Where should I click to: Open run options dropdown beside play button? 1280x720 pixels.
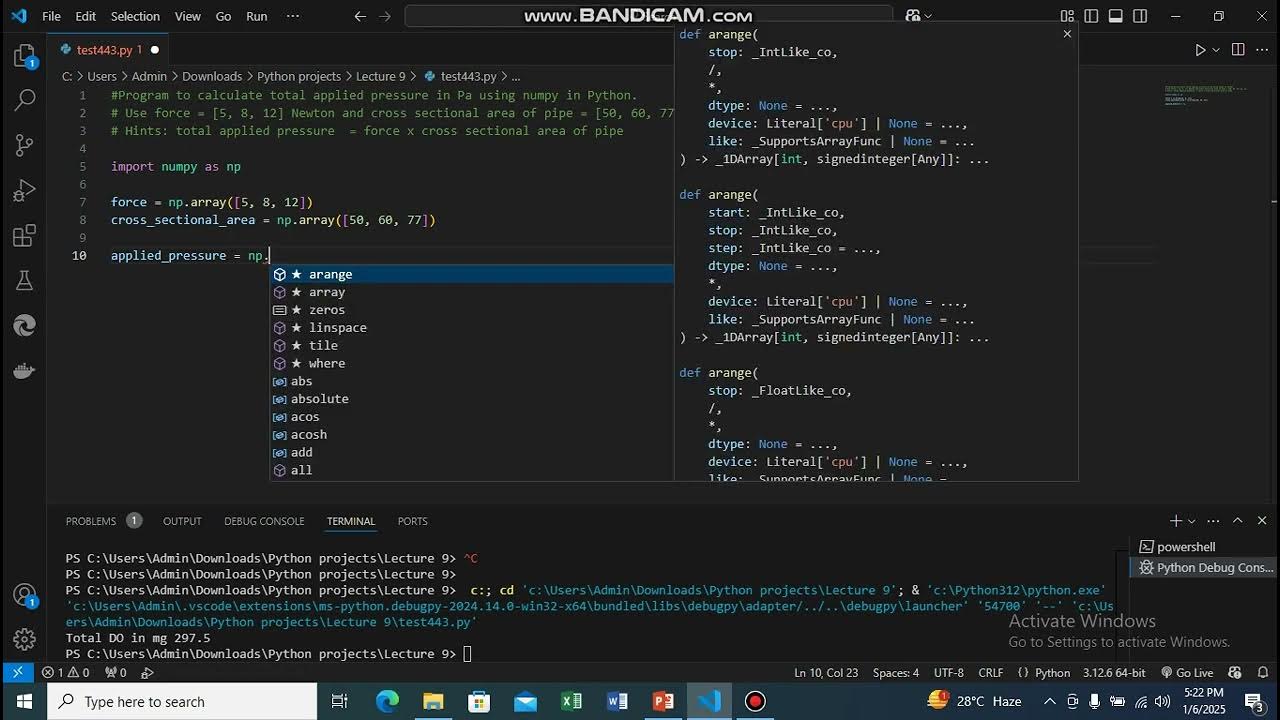pos(1216,50)
